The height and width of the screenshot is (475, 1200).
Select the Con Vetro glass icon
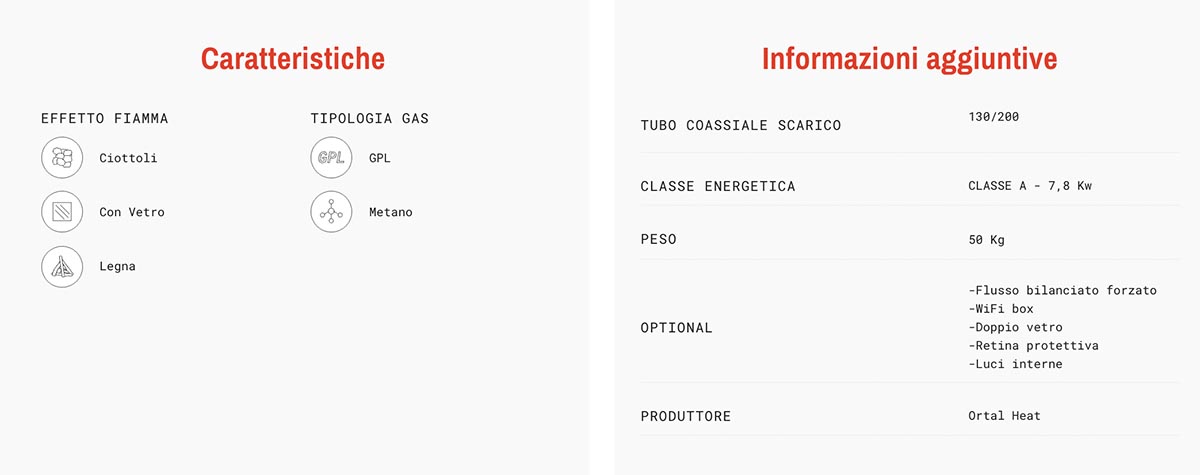62,212
